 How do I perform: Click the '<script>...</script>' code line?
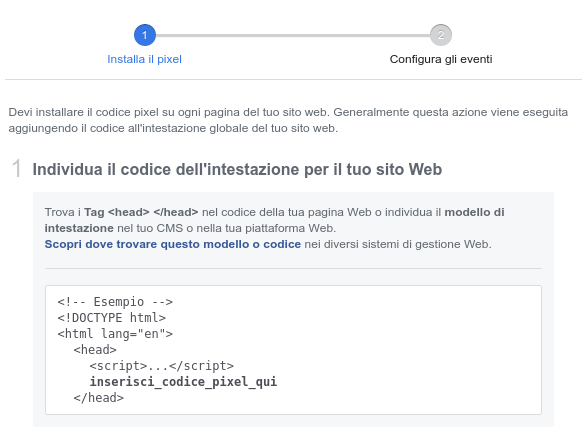(x=162, y=366)
